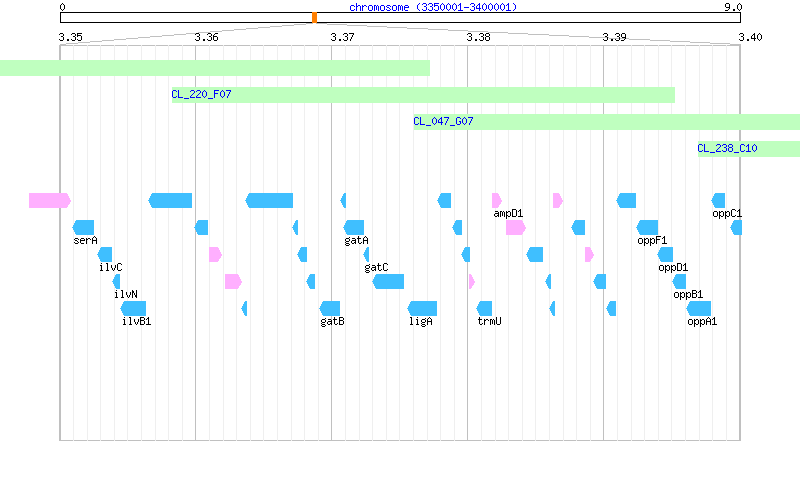Click the pink ampD1 gene arrow
The image size is (800, 500).
496,201
